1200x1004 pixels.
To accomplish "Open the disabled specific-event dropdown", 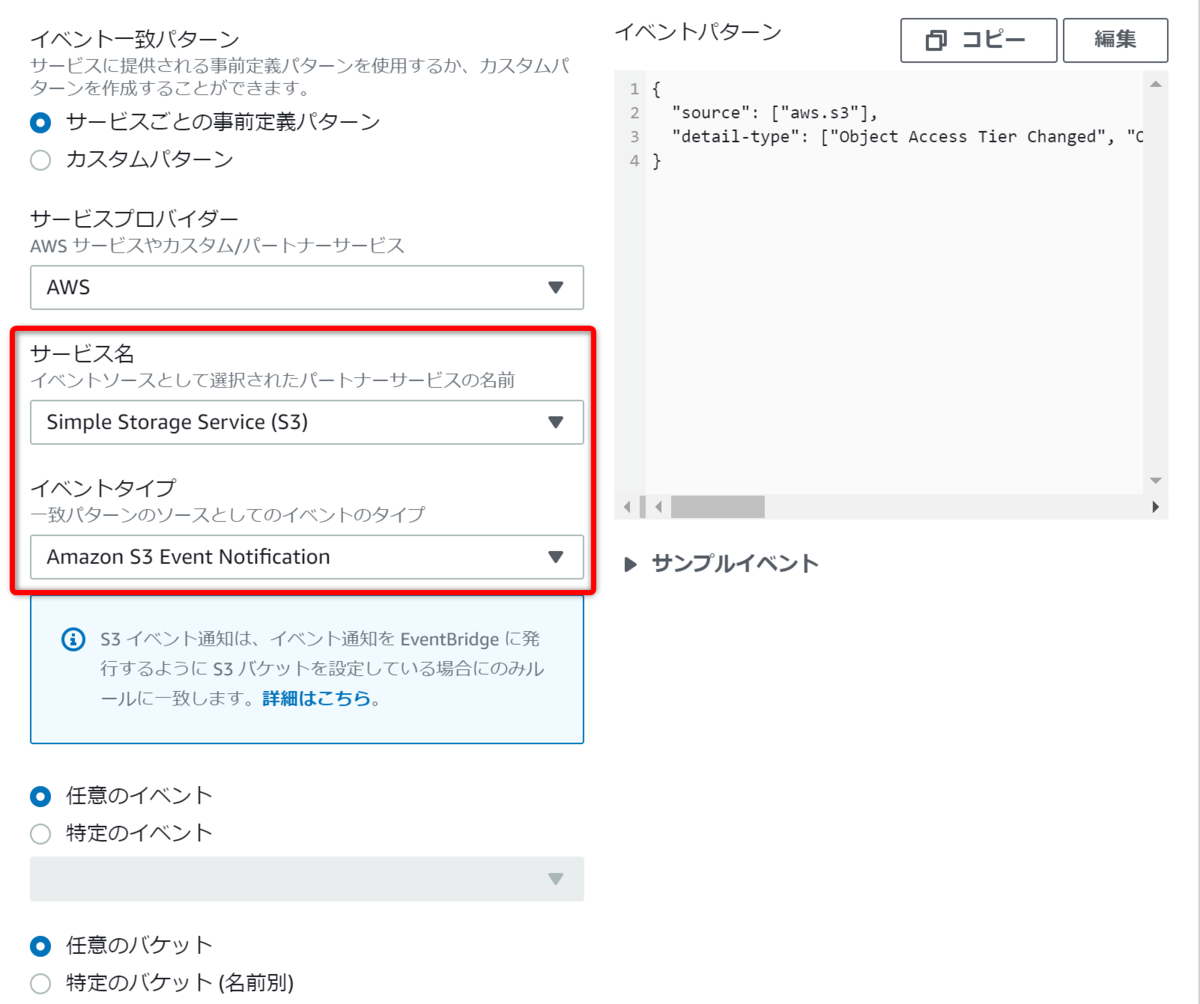I will point(307,879).
